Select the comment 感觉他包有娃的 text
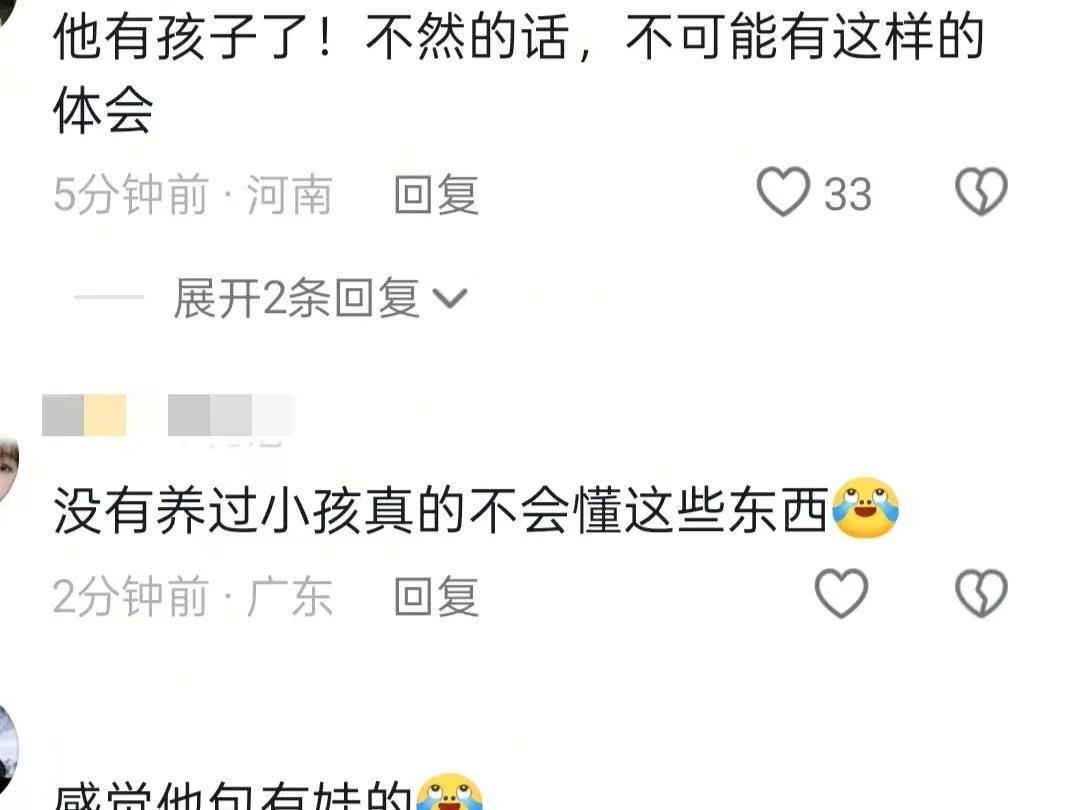The image size is (1067, 810). (x=233, y=796)
